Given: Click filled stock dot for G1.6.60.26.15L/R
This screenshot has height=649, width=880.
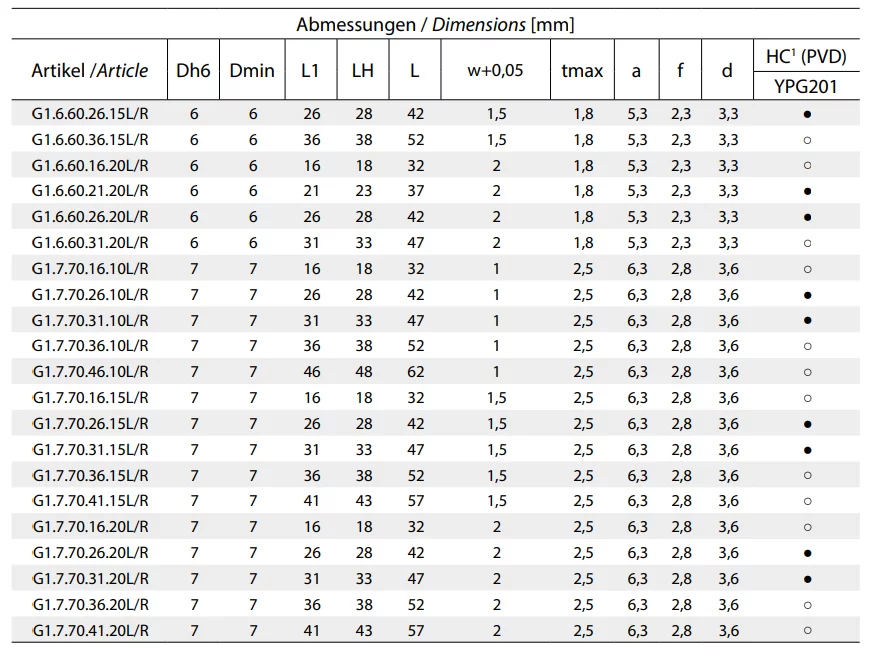Looking at the screenshot, I should click(x=807, y=114).
